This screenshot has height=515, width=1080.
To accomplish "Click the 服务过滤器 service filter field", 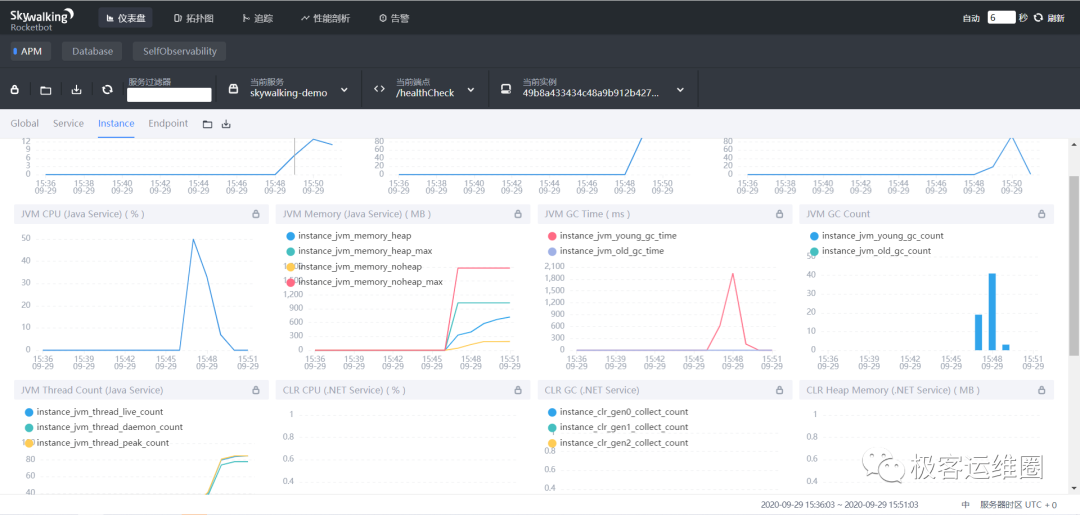I will 169,95.
